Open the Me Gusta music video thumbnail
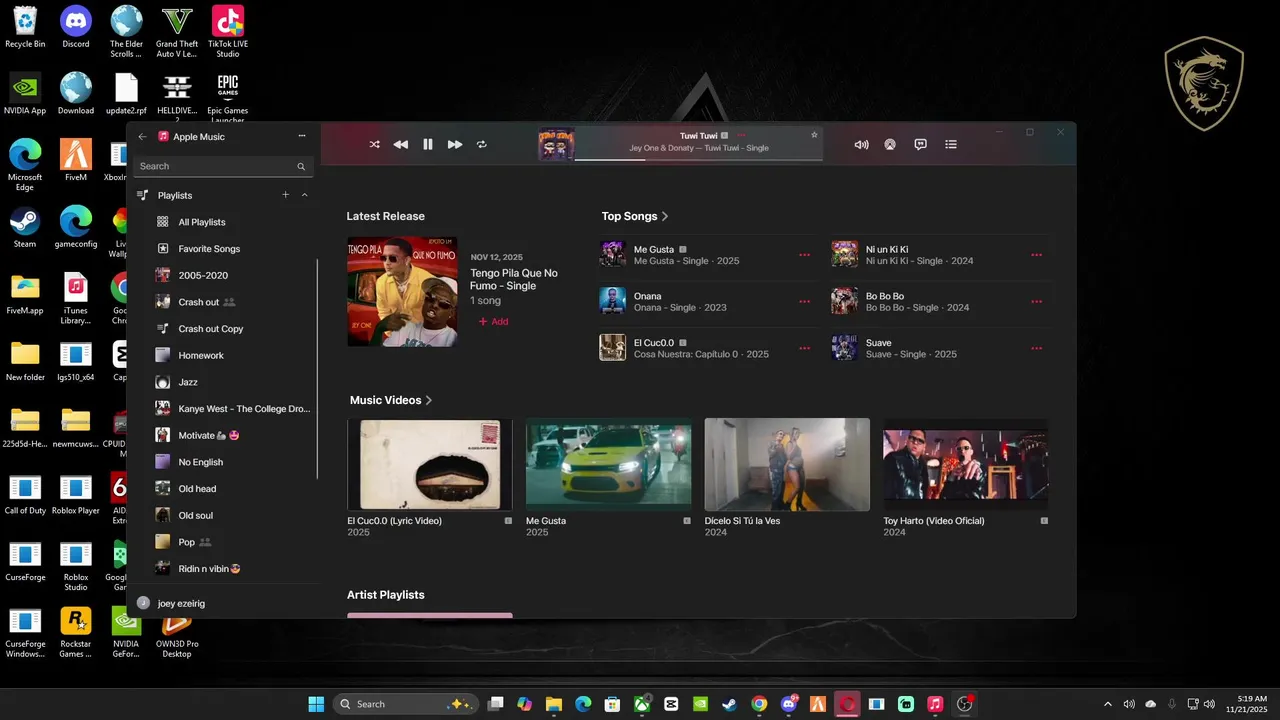This screenshot has height=720, width=1280. click(608, 465)
